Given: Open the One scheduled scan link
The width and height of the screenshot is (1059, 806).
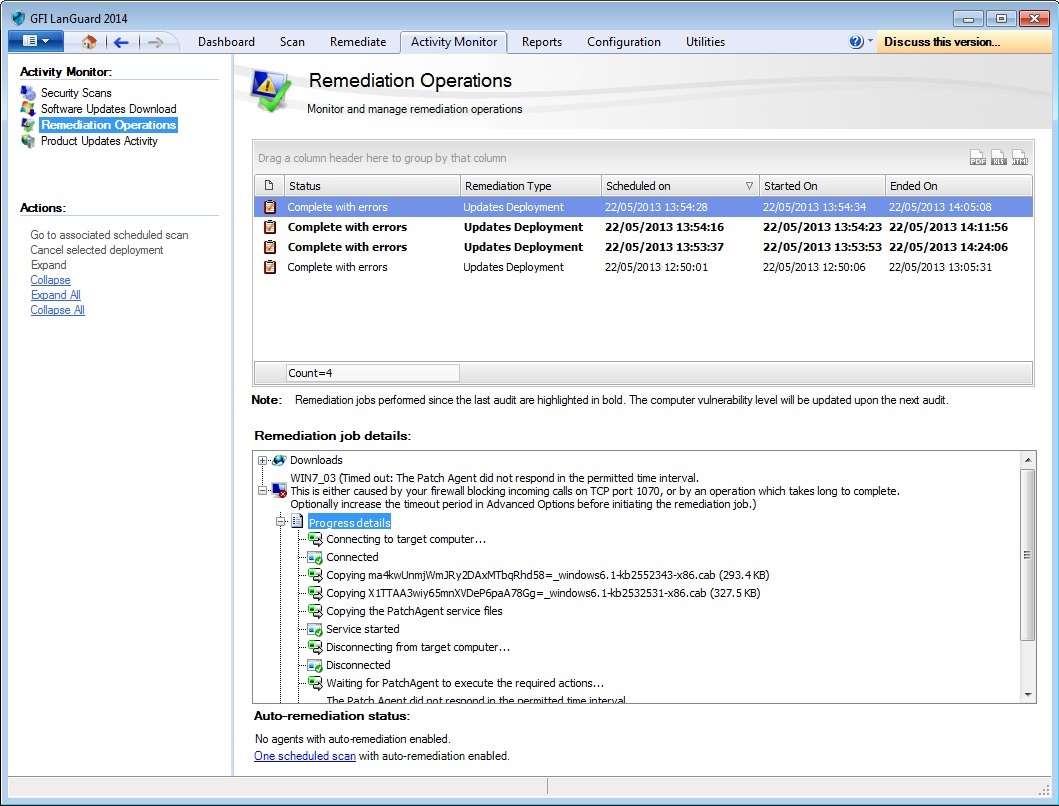Looking at the screenshot, I should (305, 756).
